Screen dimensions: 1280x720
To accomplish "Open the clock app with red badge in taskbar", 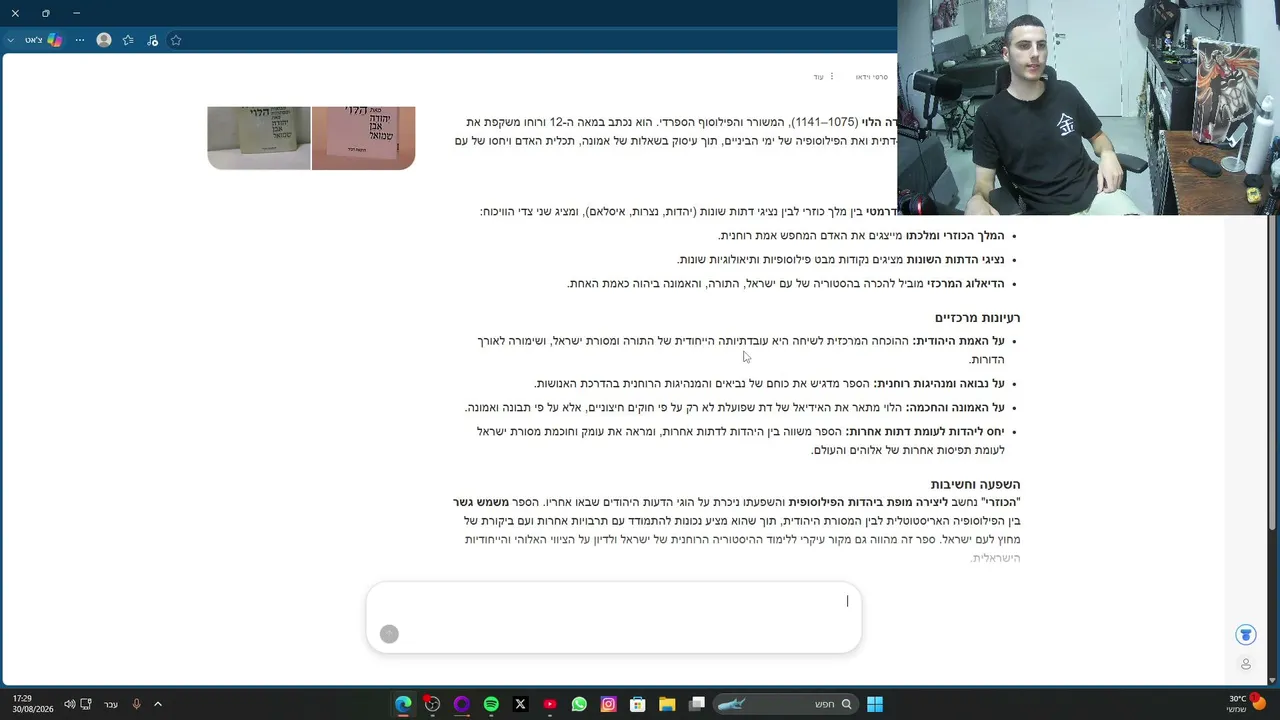I will pyautogui.click(x=432, y=704).
